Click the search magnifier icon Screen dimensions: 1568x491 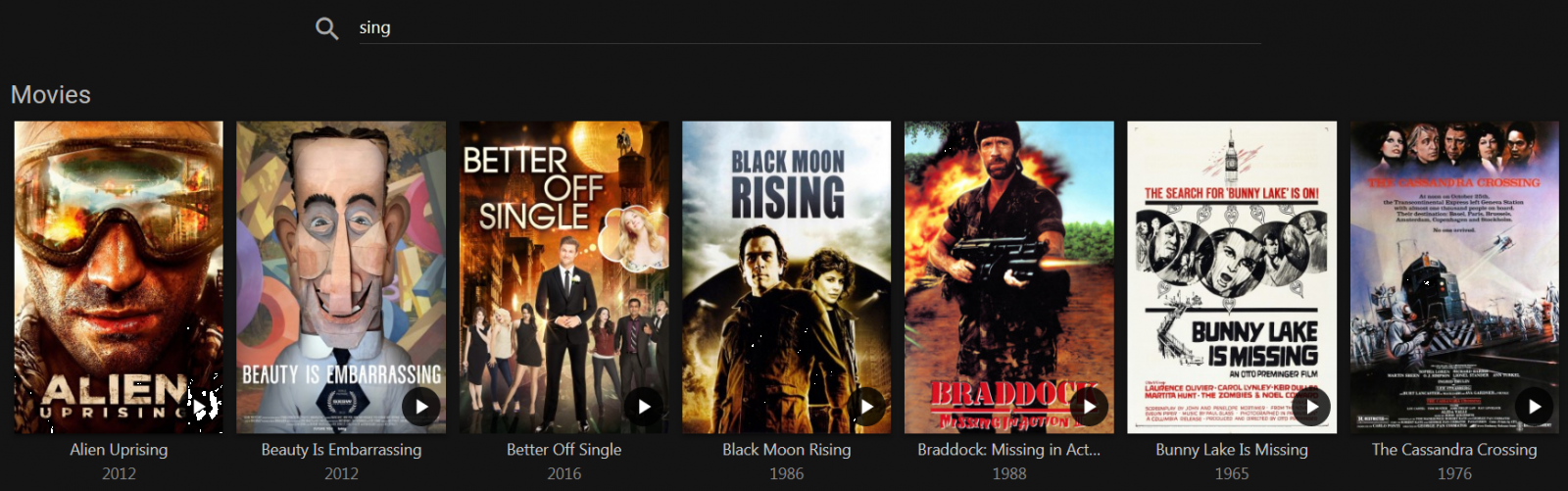click(x=327, y=28)
